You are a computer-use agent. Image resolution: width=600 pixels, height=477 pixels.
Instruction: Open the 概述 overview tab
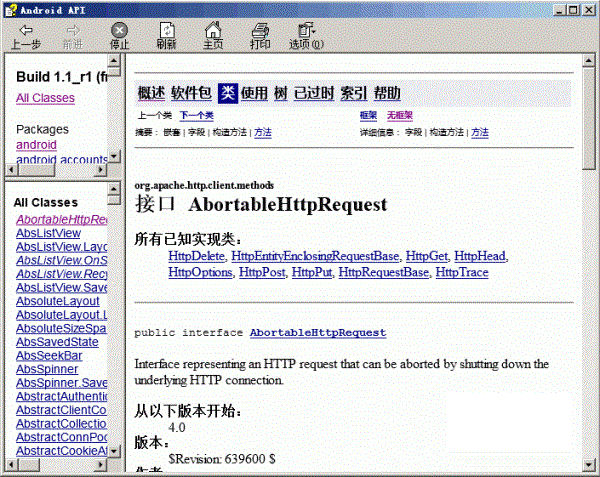click(151, 93)
